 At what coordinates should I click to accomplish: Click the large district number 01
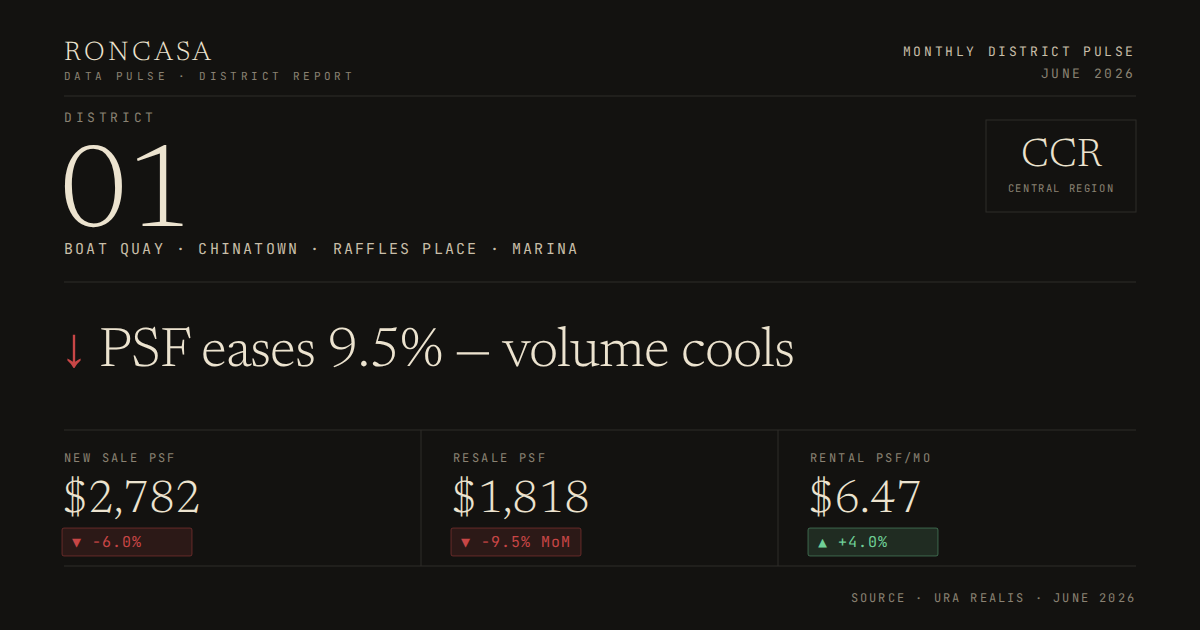126,187
